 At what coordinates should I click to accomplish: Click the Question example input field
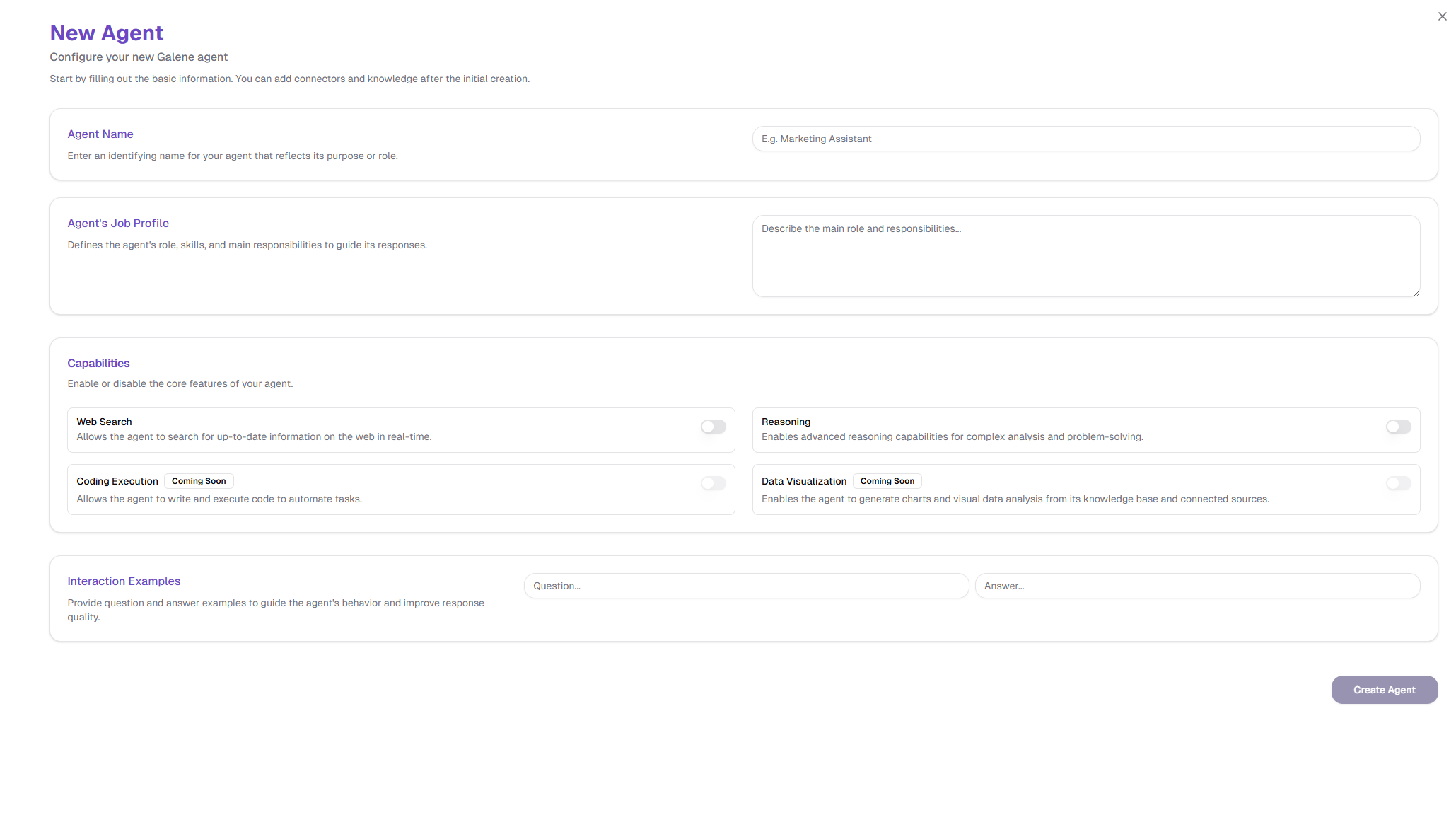tap(745, 586)
